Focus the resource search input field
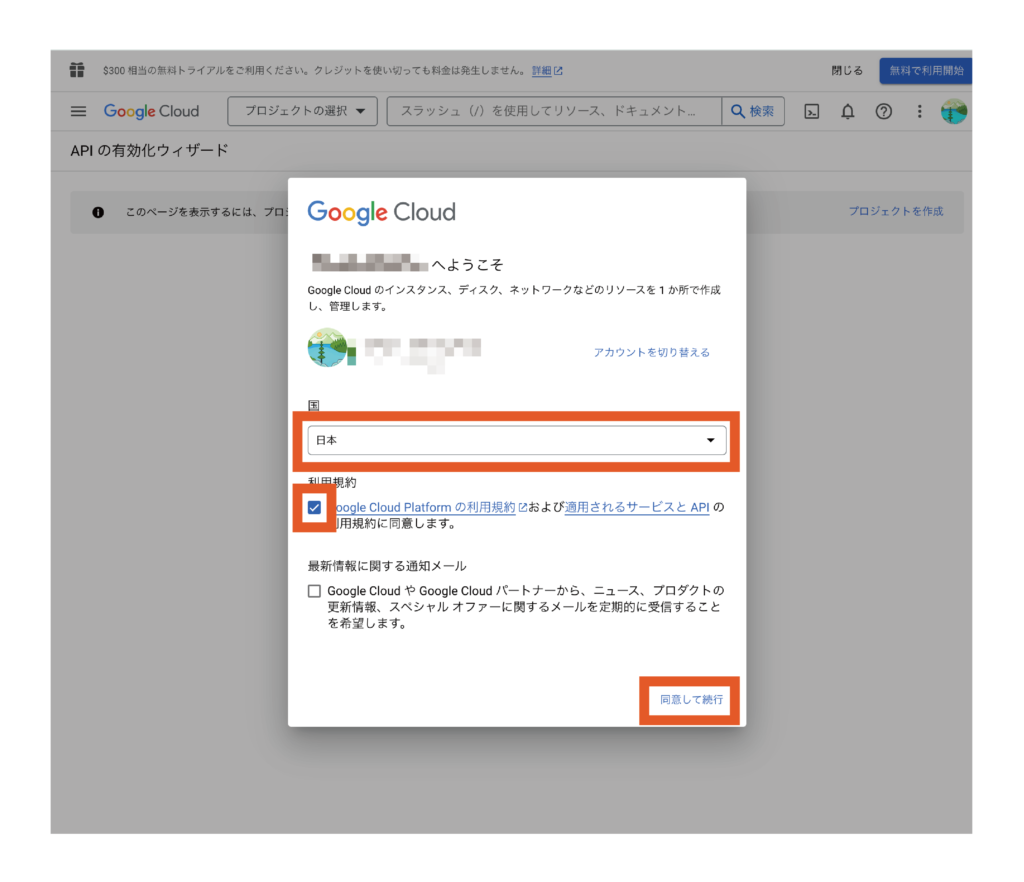1024x882 pixels. pyautogui.click(x=554, y=111)
